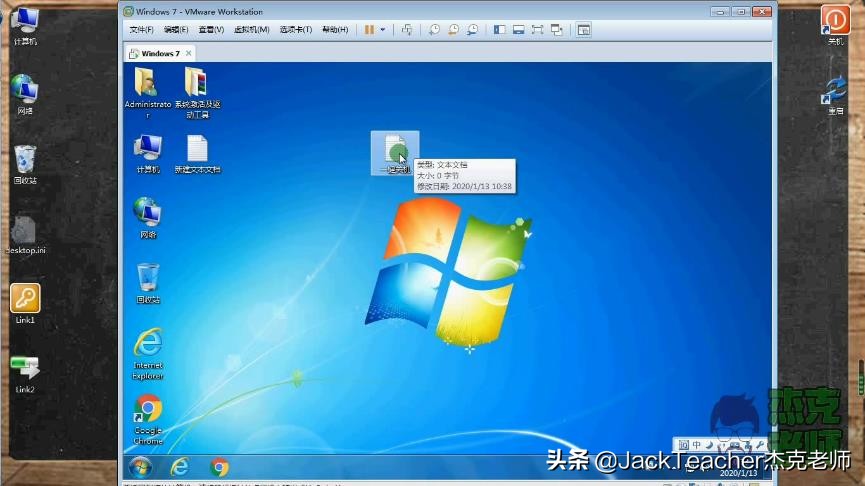Click the take snapshot clock icon
The height and width of the screenshot is (486, 865).
click(x=434, y=30)
